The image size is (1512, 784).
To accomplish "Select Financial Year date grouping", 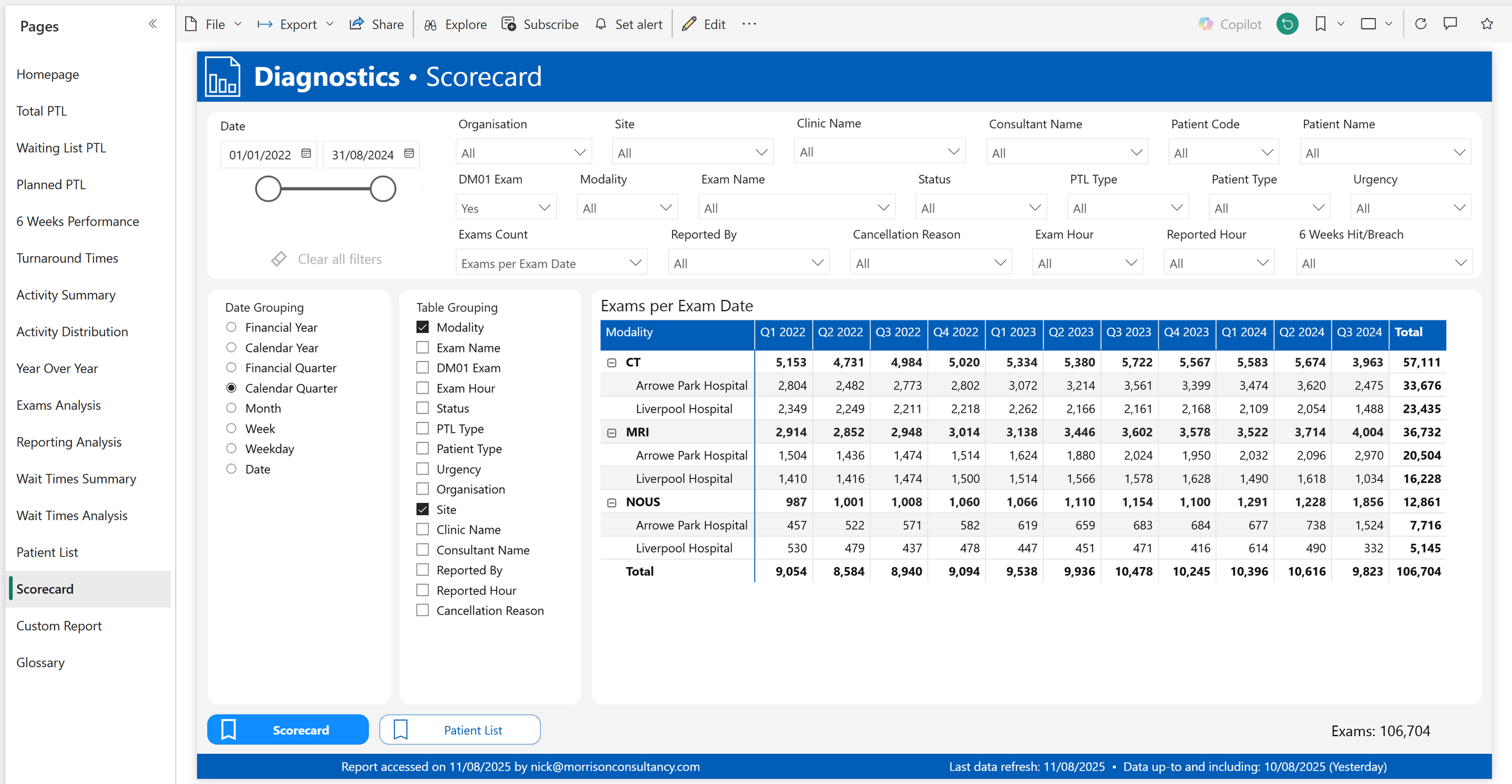I will click(x=231, y=327).
